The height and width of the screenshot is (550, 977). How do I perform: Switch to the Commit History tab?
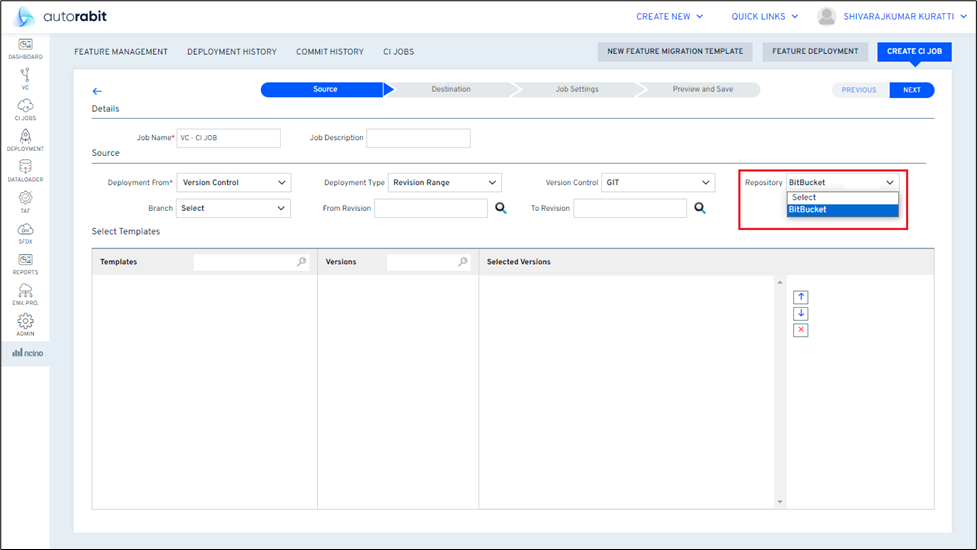pos(329,52)
